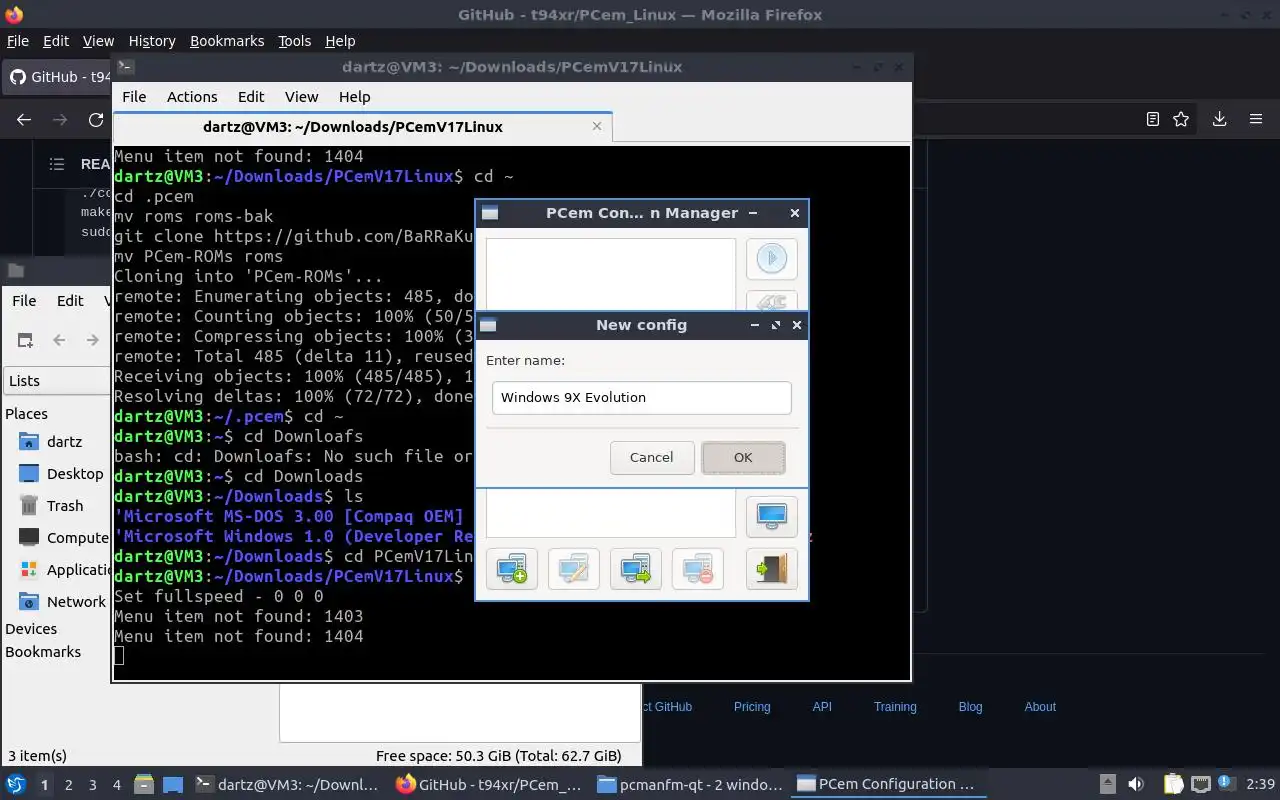The image size is (1280, 800).
Task: Click the PCem run machine play button
Action: click(771, 259)
